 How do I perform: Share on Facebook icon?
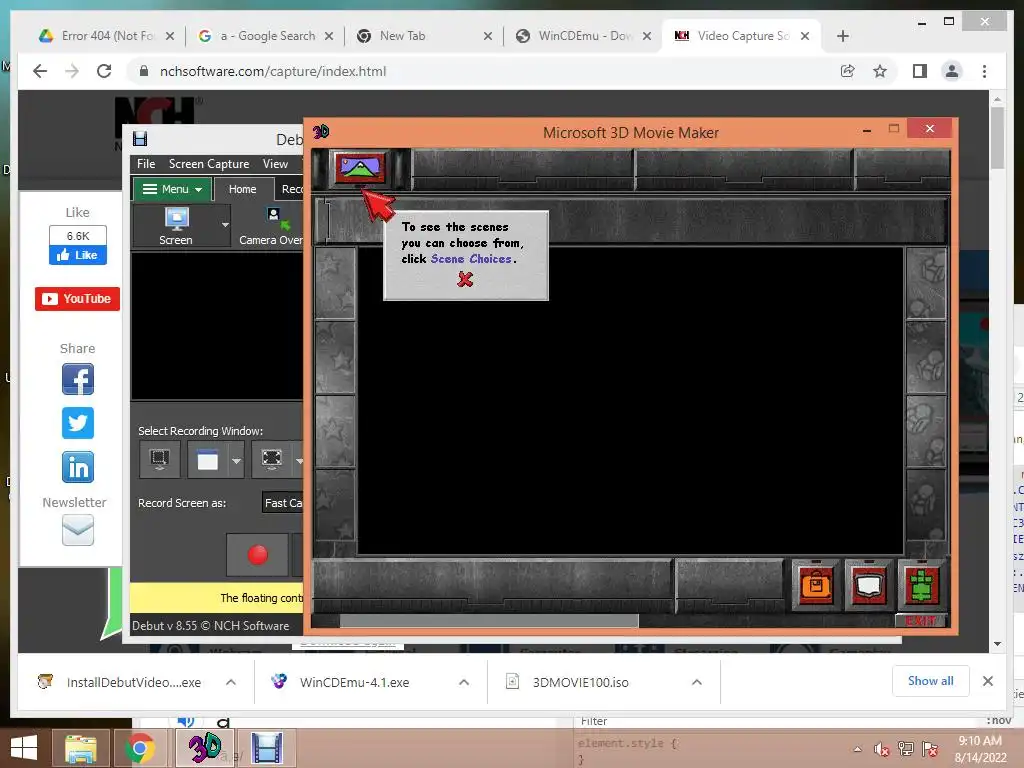point(78,379)
